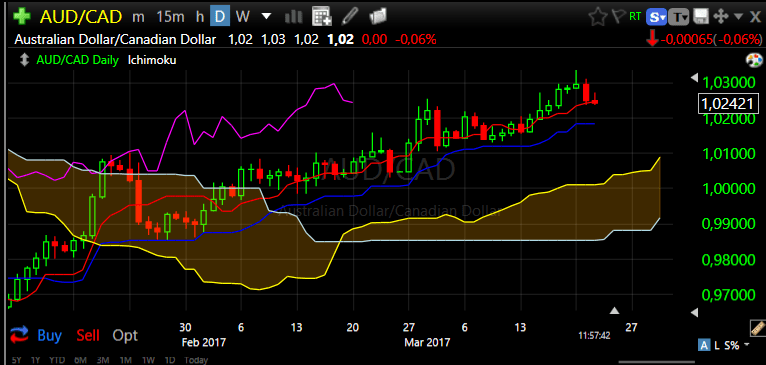Viewport: 766px width, 365px height.
Task: Click the Mar 2017 date label
Action: click(x=427, y=342)
